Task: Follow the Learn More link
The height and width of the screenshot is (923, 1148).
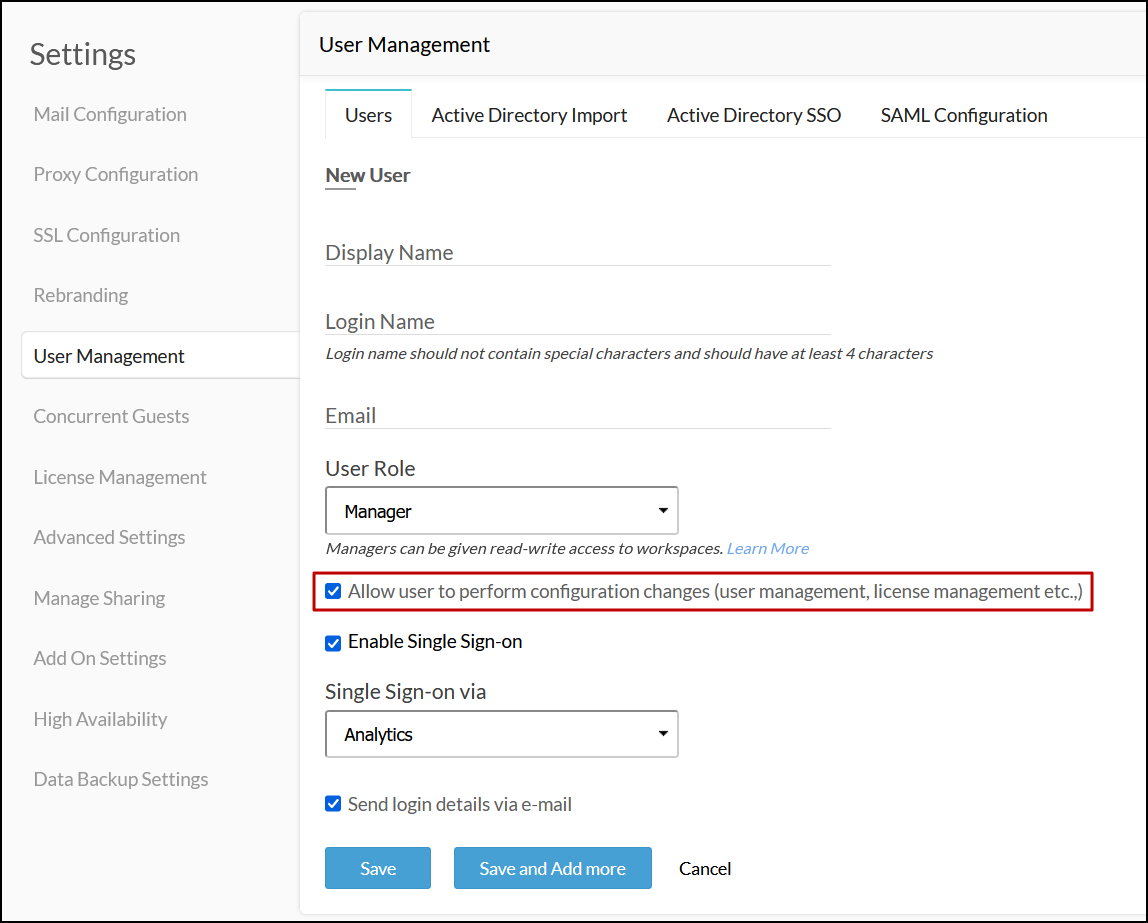Action: pos(768,548)
